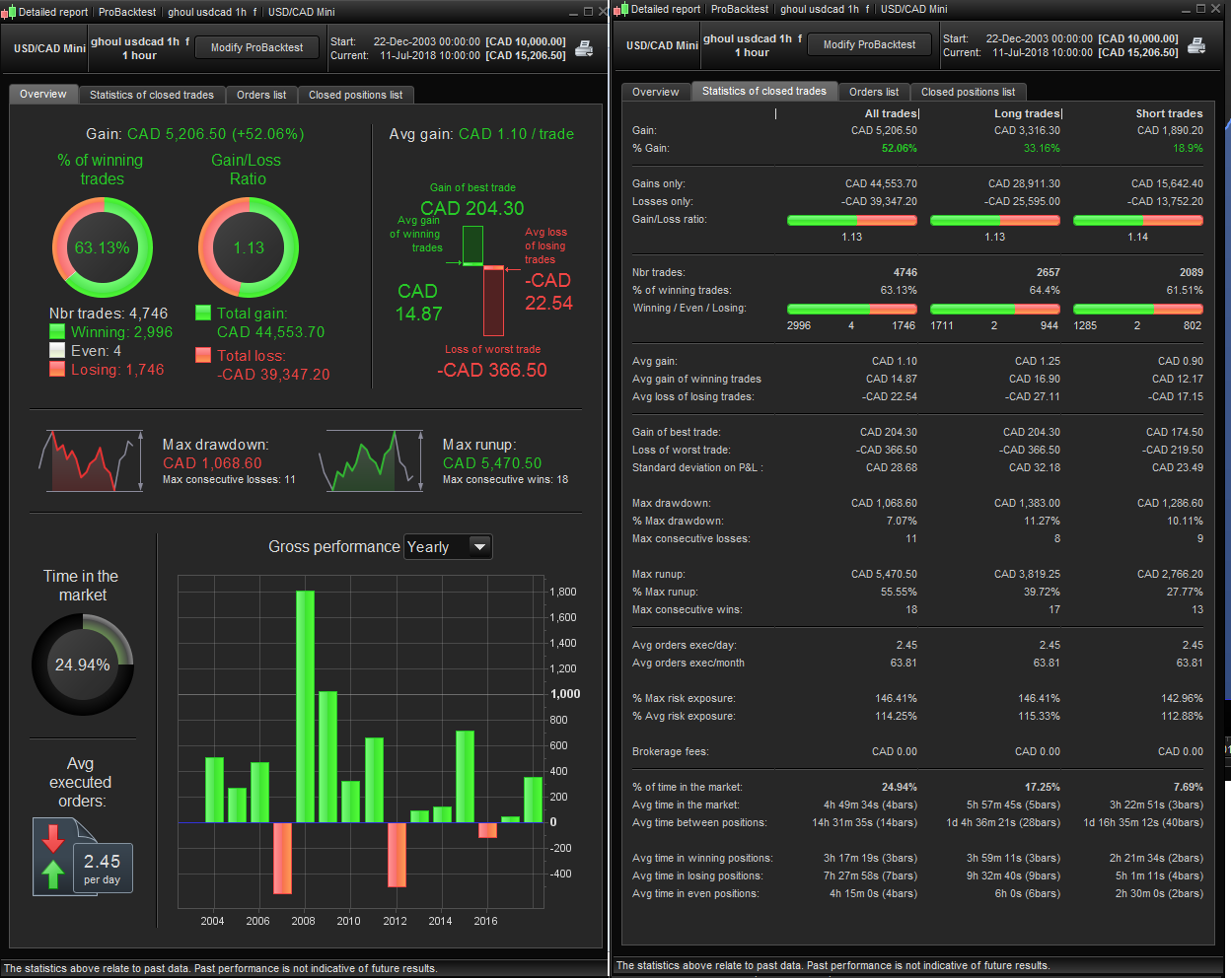
Task: Click the Gain/Loss ratio donut chart
Action: pyautogui.click(x=249, y=247)
